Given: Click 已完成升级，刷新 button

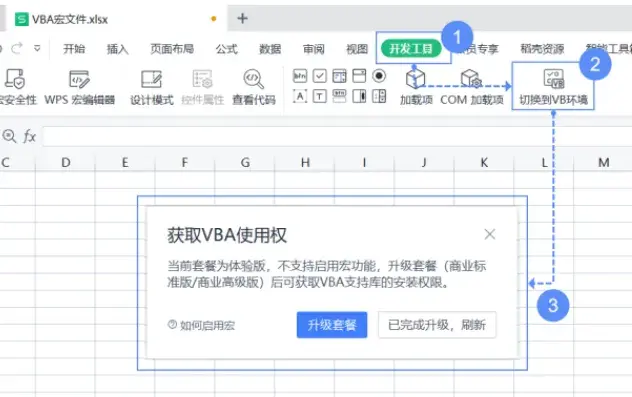Looking at the screenshot, I should tap(437, 325).
